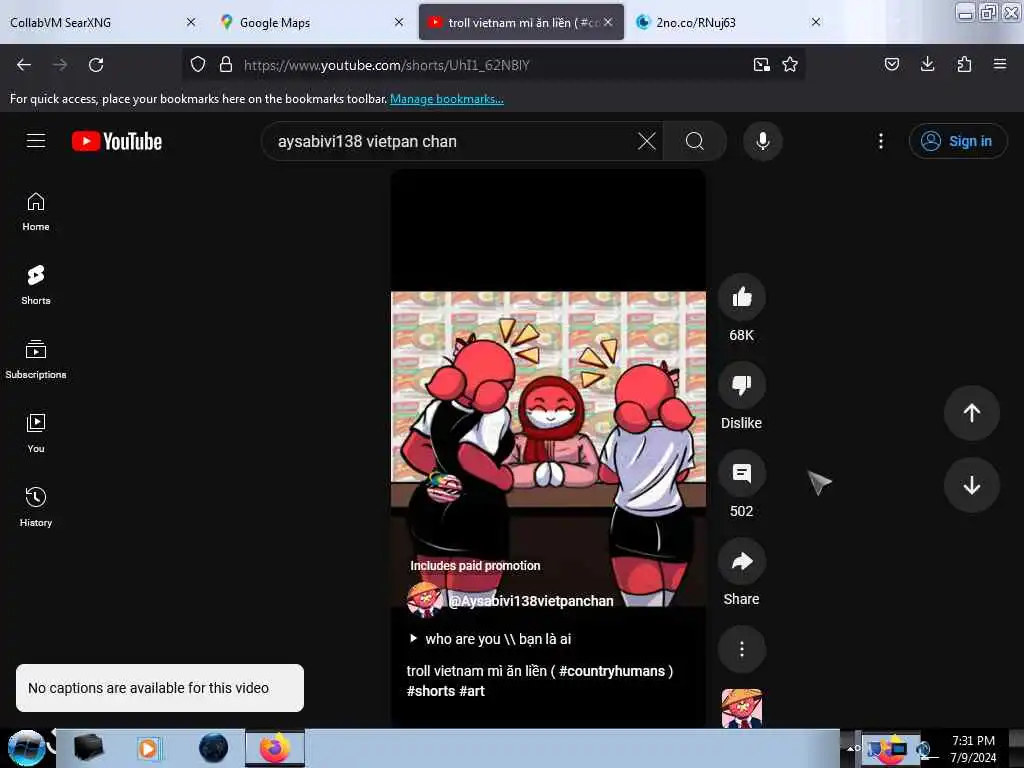Close the Google Maps tab
This screenshot has width=1024, height=768.
(399, 22)
